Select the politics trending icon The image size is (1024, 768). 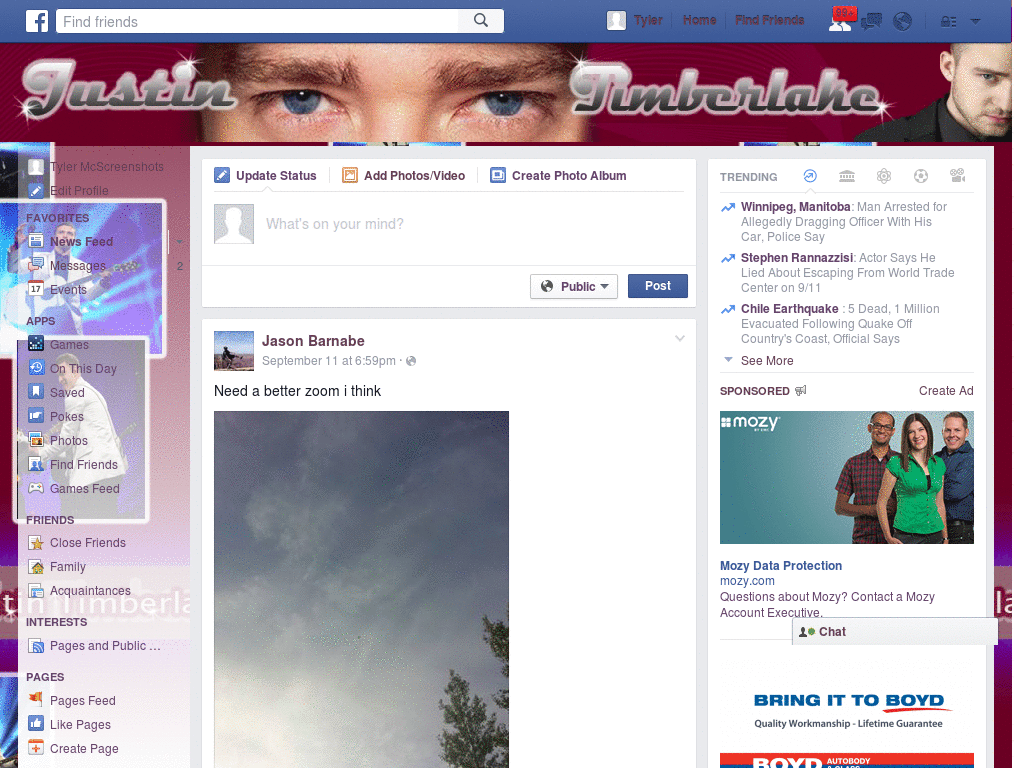pos(847,176)
